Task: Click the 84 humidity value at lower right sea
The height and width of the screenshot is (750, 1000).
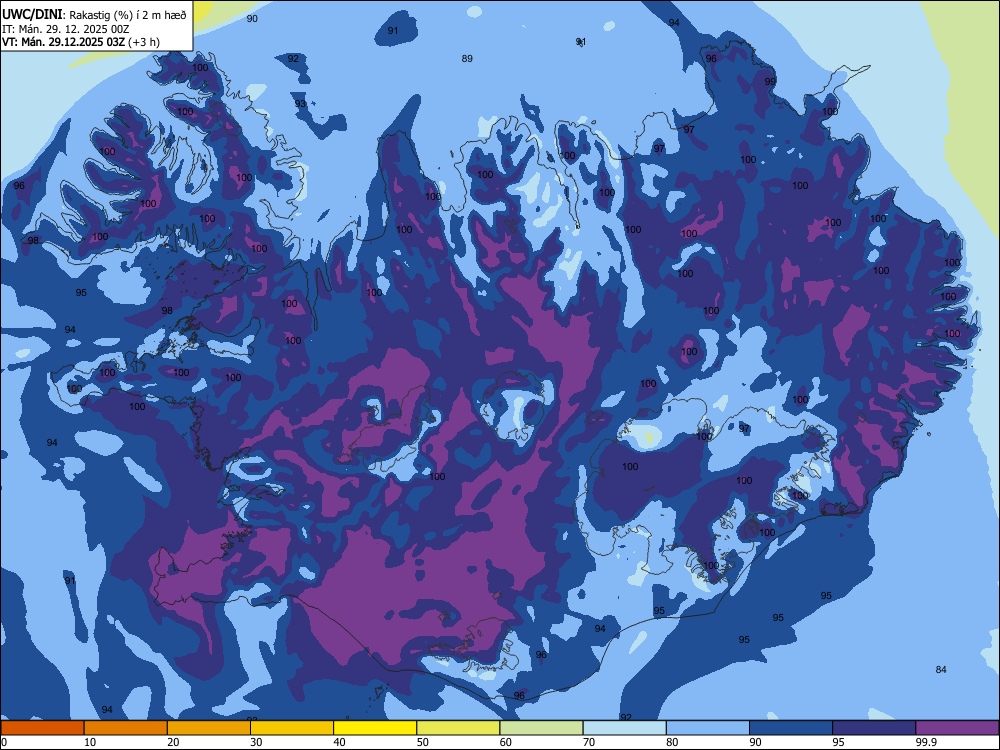Action: click(941, 669)
